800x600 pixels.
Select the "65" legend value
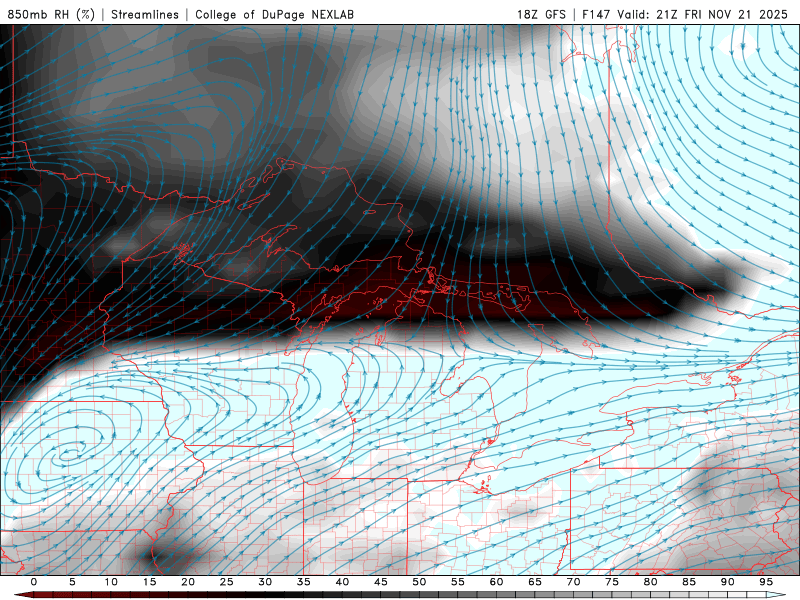click(535, 582)
